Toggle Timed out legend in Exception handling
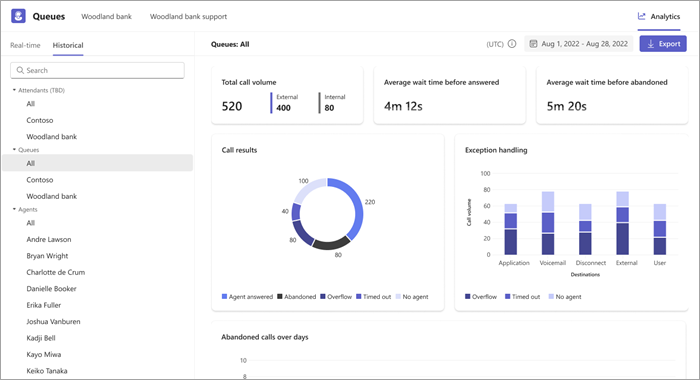The height and width of the screenshot is (380, 700). (x=522, y=296)
